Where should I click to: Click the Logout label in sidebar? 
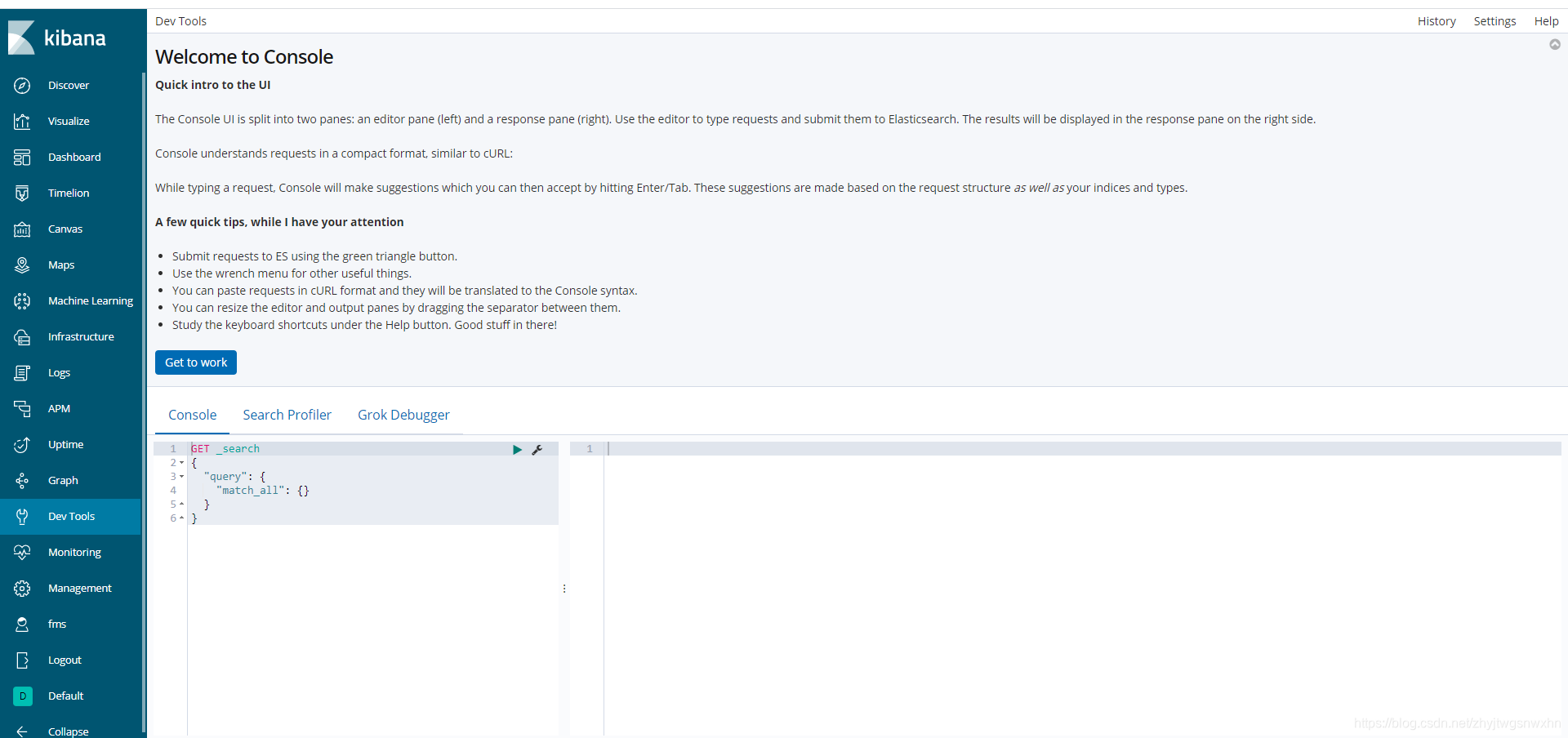[65, 660]
